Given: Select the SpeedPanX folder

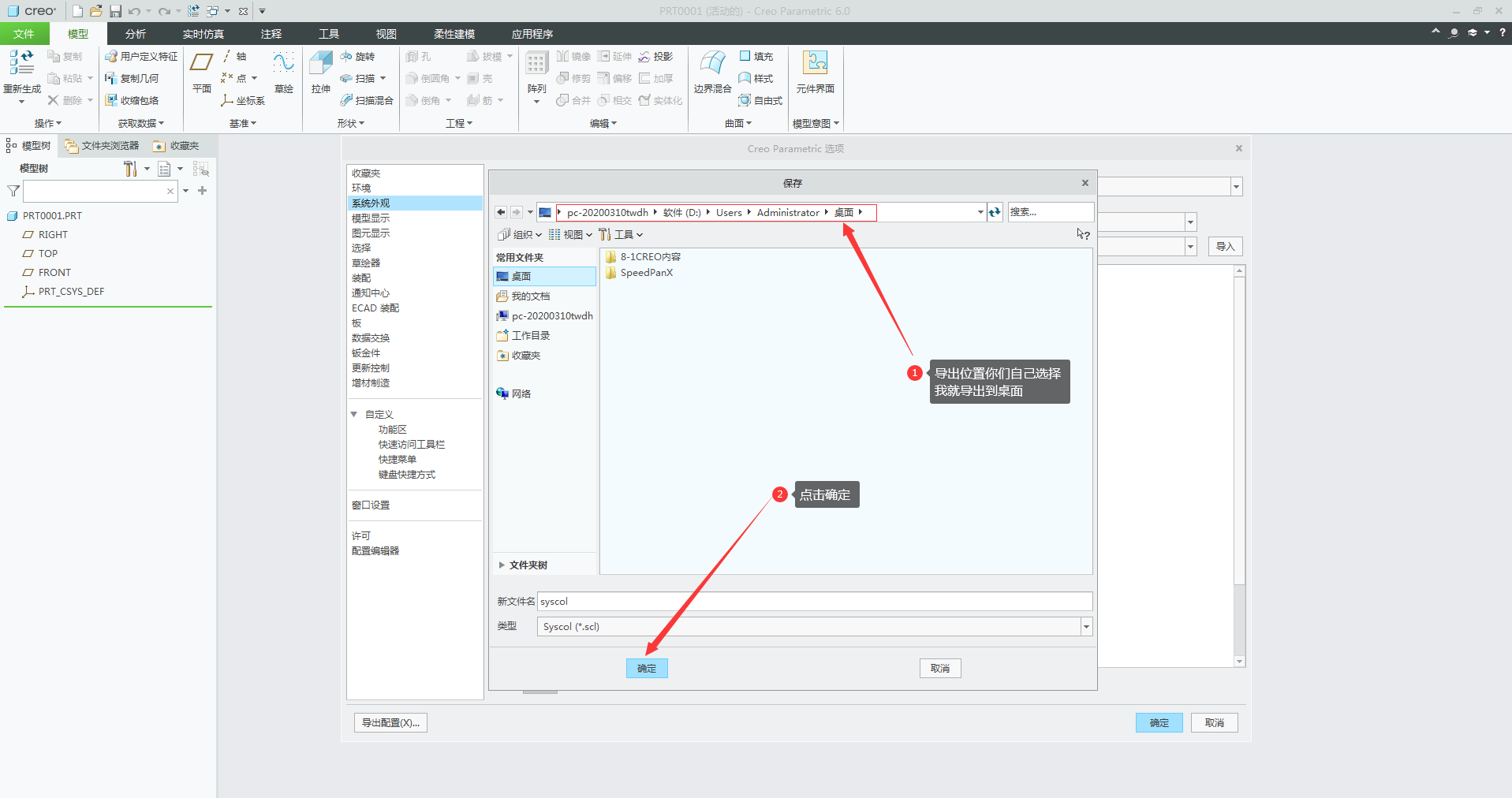Looking at the screenshot, I should (639, 273).
